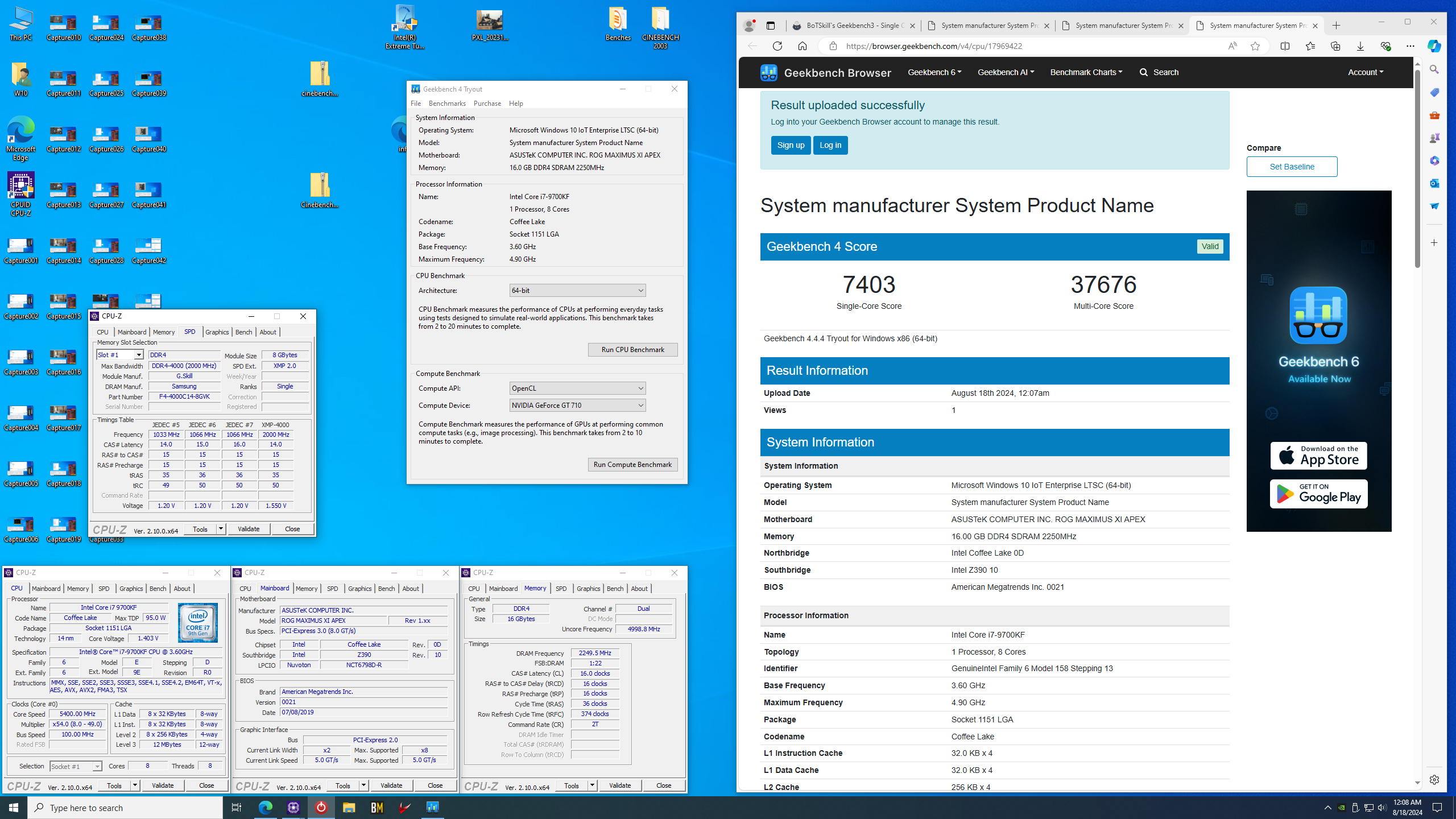The width and height of the screenshot is (1456, 819).
Task: Select Graphics tab in CPU-Z Mainboard window
Action: [x=359, y=589]
